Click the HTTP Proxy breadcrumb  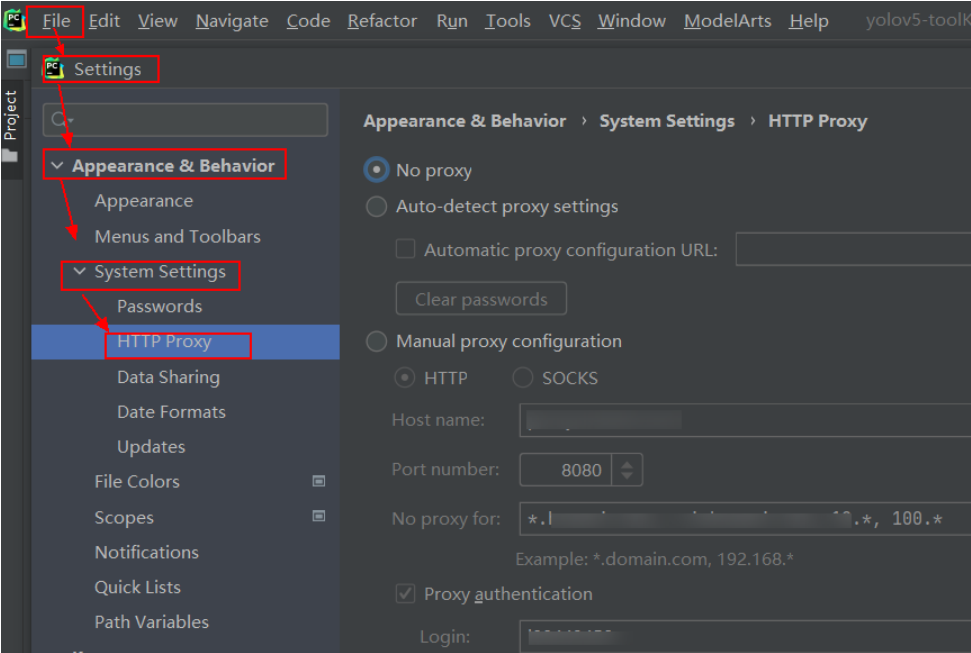[x=817, y=121]
